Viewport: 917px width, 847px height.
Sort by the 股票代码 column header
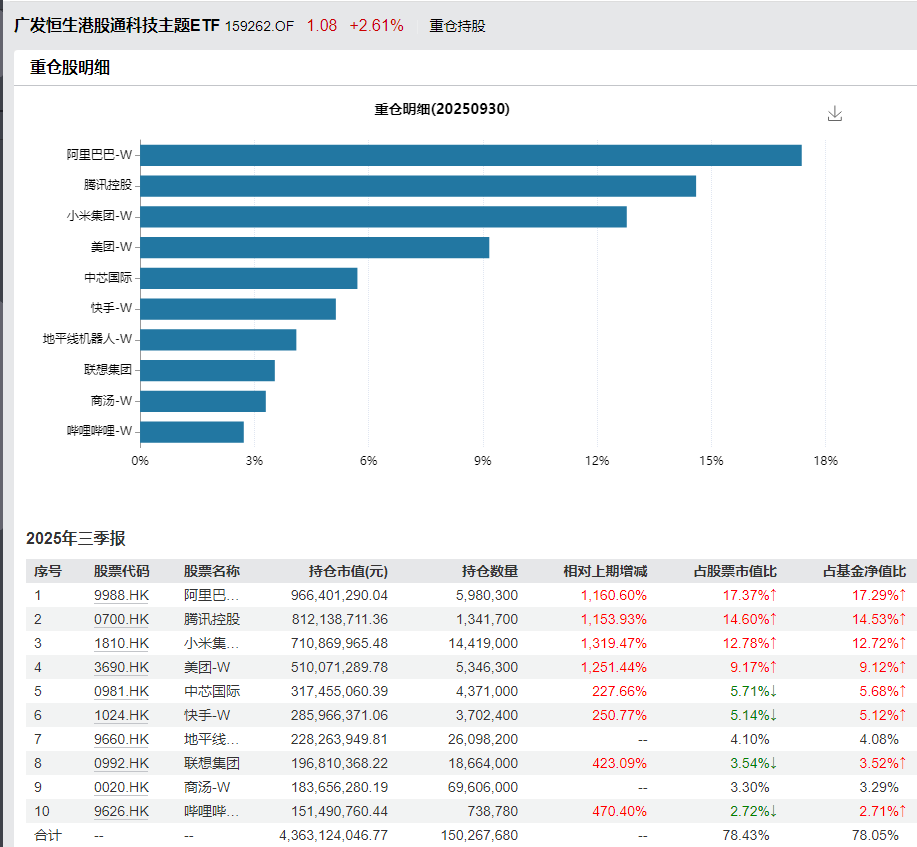tap(122, 571)
